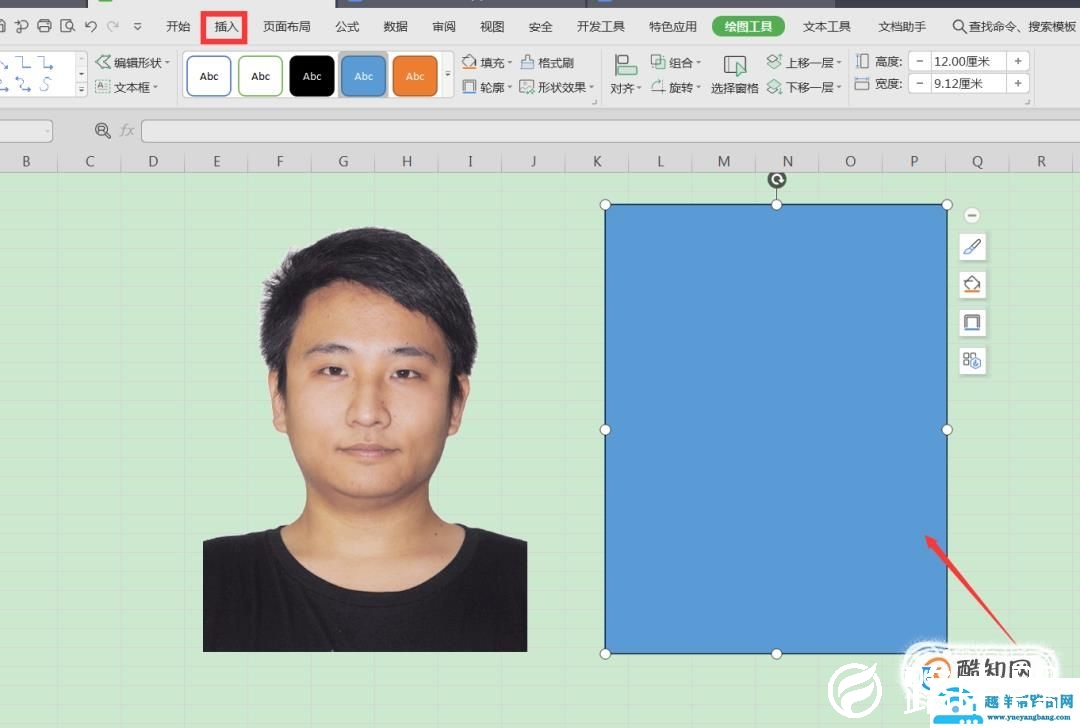Click the plus stepper to increase shape height
This screenshot has height=728, width=1080.
coord(1018,60)
